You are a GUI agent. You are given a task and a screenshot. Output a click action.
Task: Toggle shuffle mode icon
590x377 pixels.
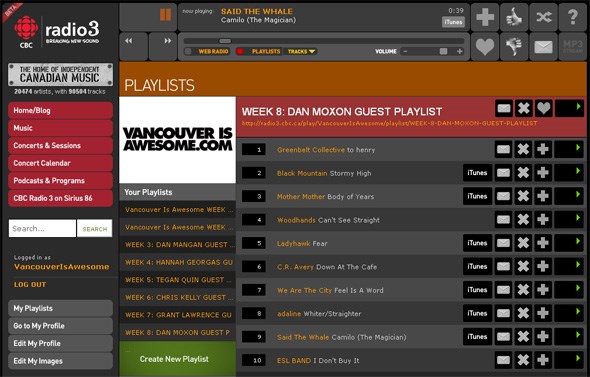543,17
